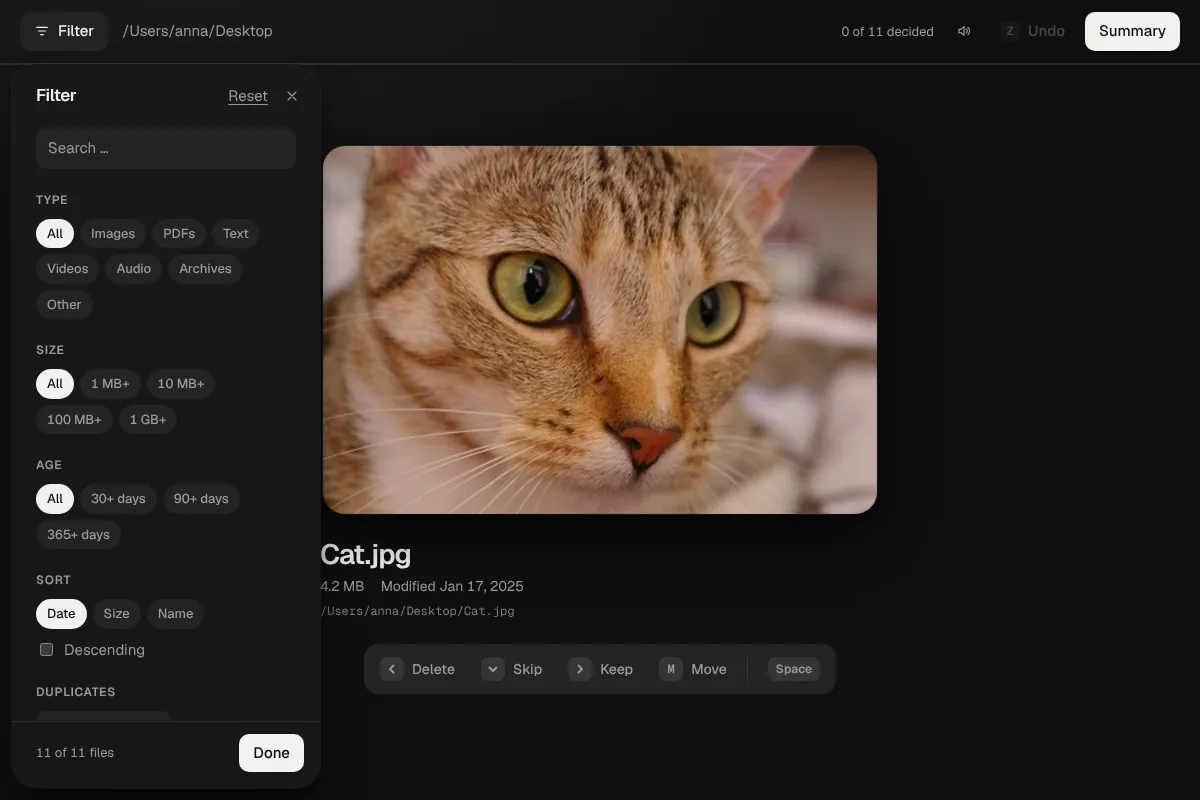The height and width of the screenshot is (800, 1200).
Task: Click the Z Undo shortcut icon
Action: point(1009,31)
